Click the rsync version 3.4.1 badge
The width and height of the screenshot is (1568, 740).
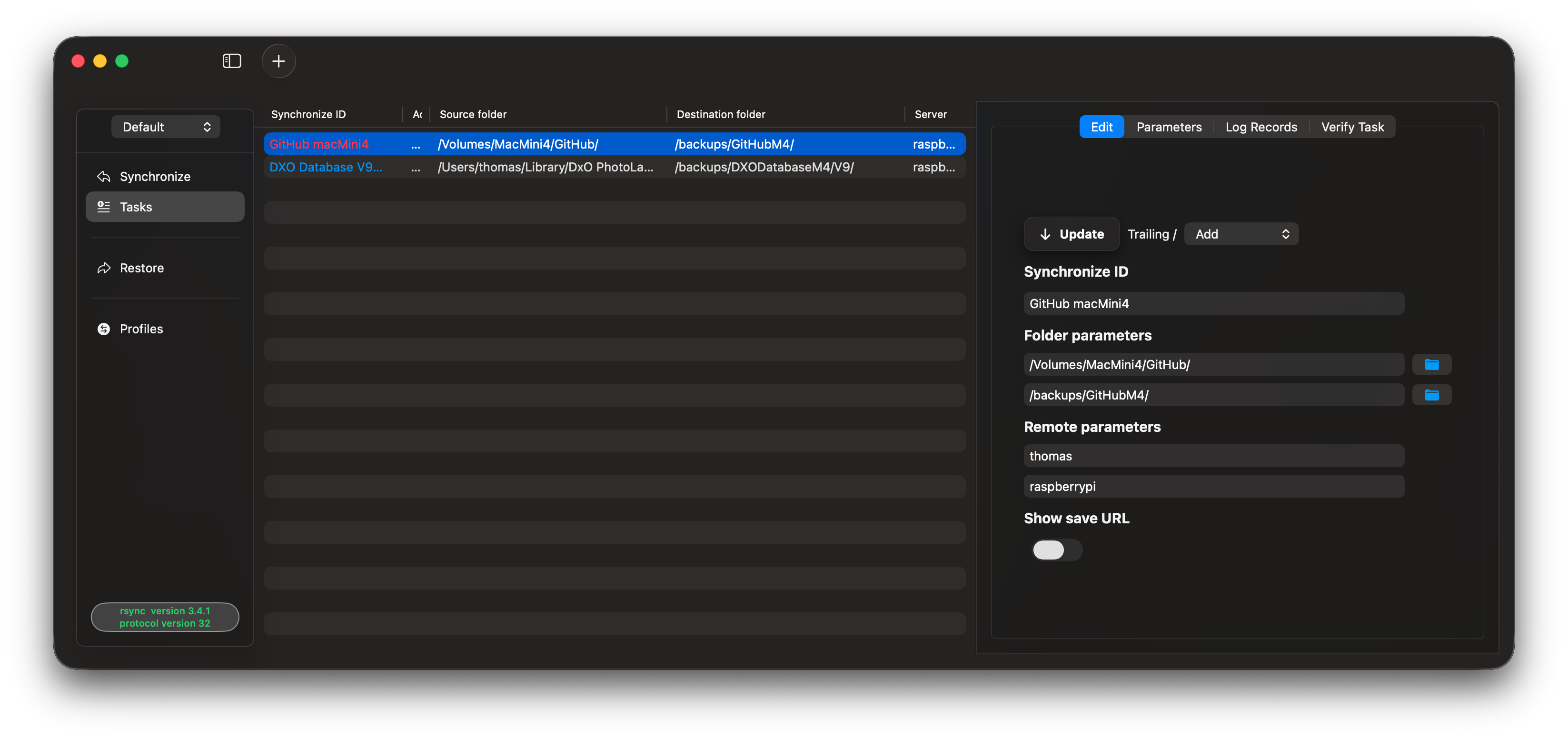[x=165, y=617]
